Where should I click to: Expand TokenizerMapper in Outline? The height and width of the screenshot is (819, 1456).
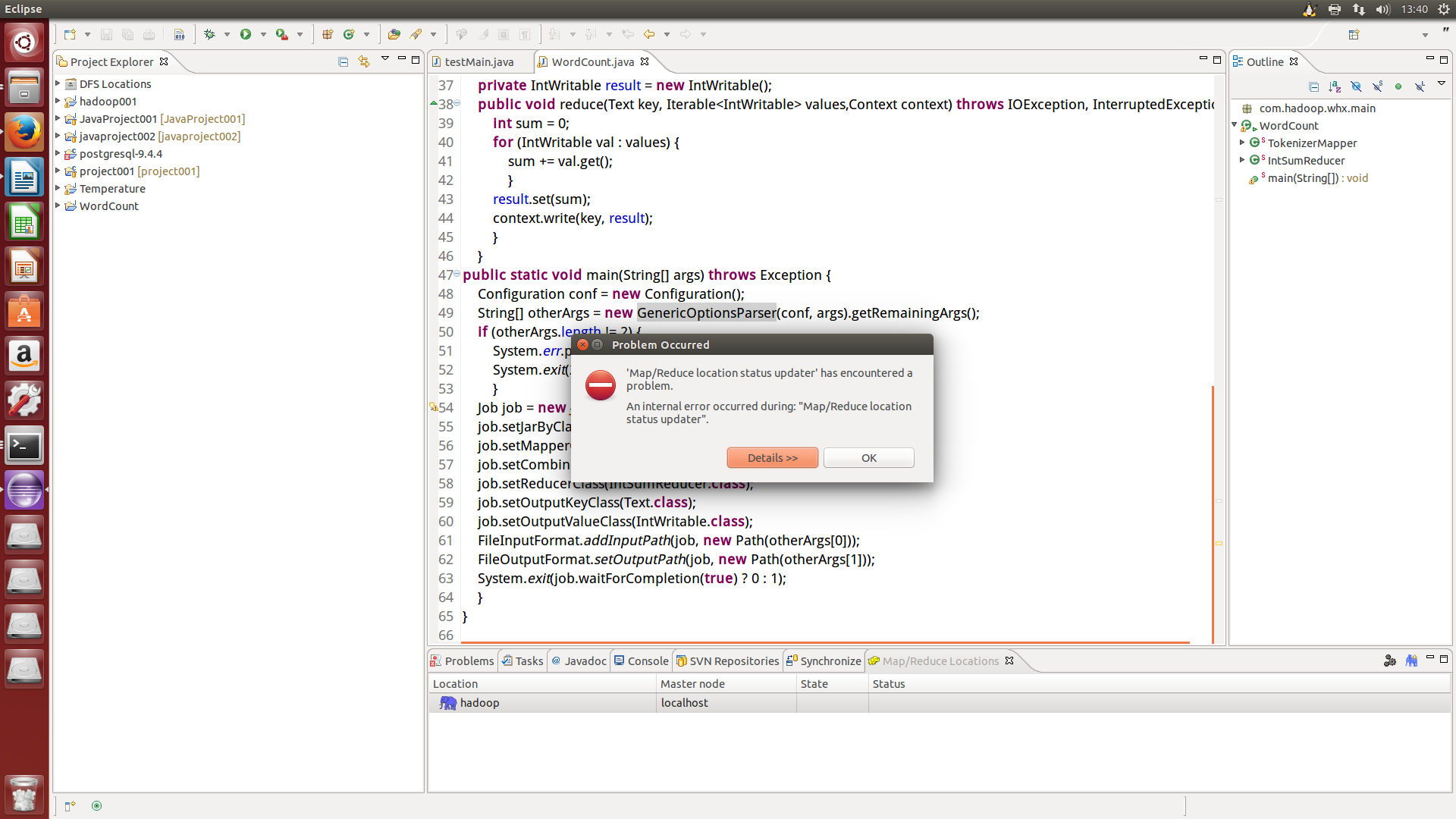pyautogui.click(x=1242, y=143)
